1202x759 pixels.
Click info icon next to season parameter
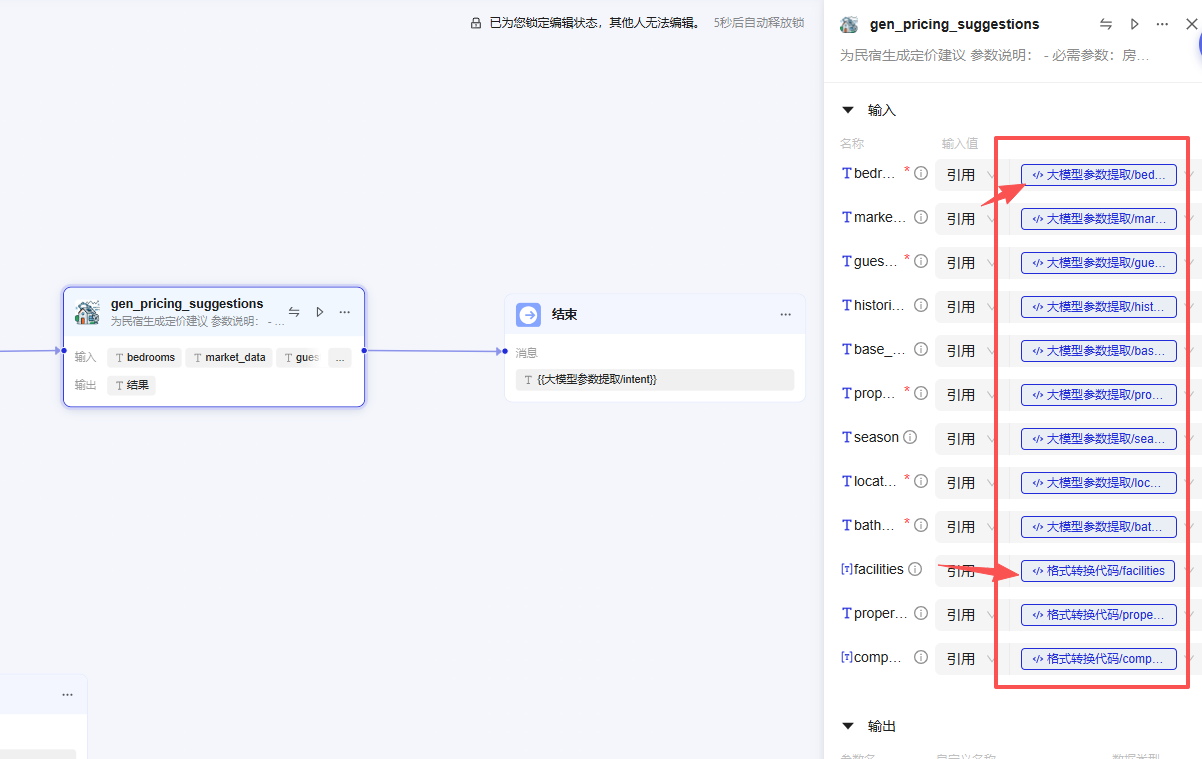click(910, 437)
